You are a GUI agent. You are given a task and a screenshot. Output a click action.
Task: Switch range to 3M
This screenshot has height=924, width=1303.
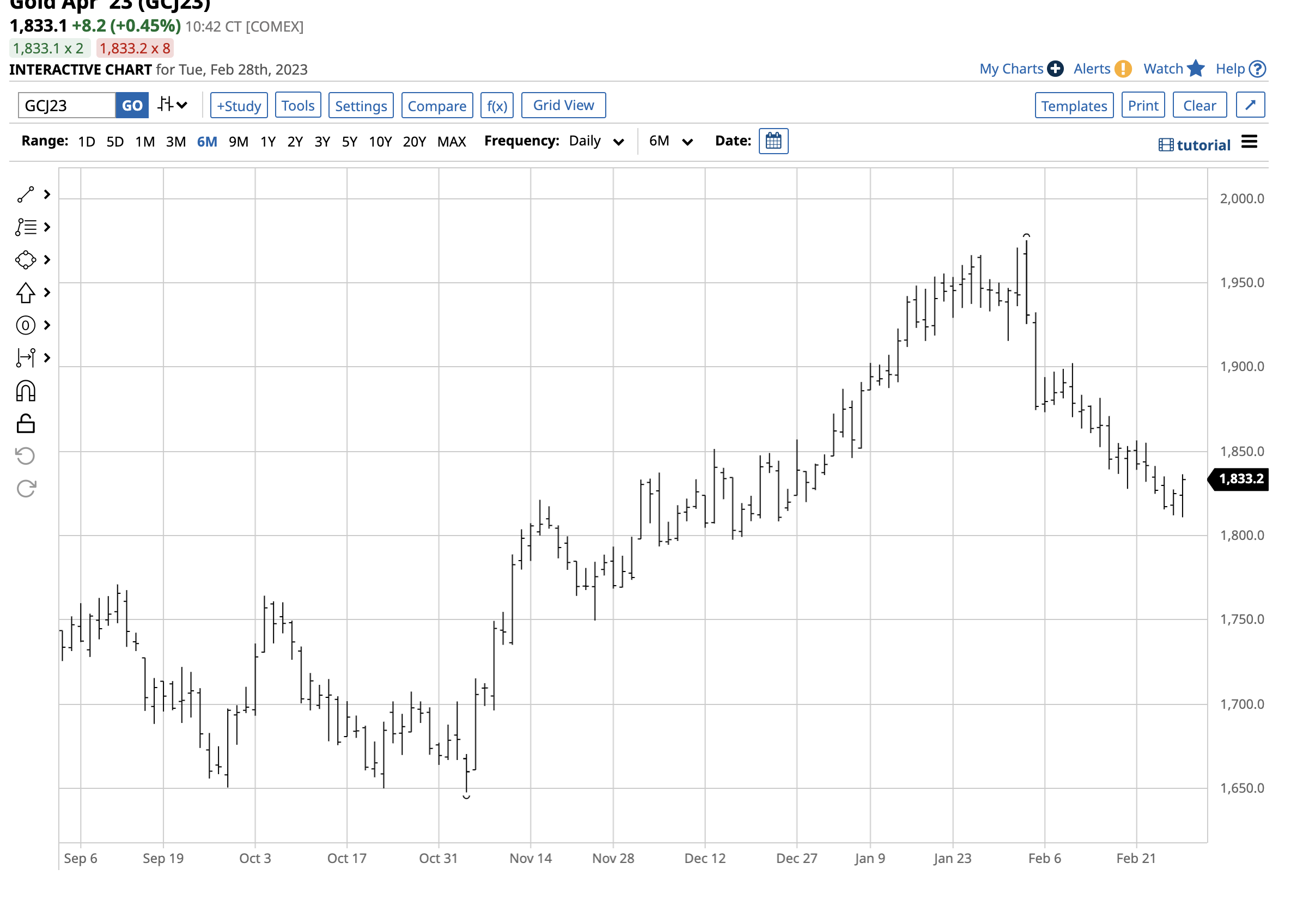(176, 142)
